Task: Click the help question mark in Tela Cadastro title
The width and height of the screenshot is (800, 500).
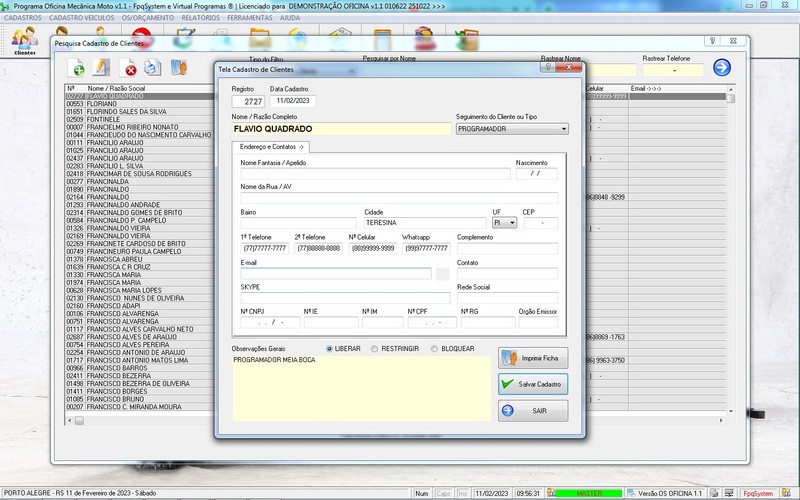Action: [547, 67]
